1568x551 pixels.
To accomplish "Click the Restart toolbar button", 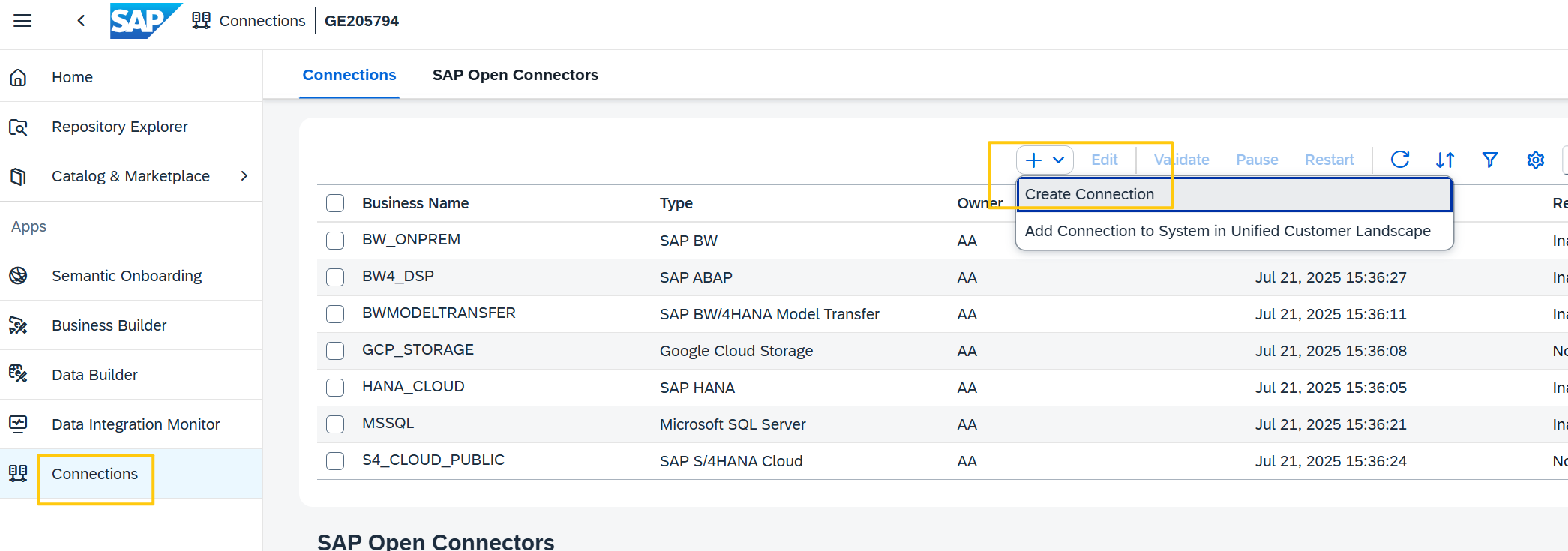I will click(x=1329, y=160).
